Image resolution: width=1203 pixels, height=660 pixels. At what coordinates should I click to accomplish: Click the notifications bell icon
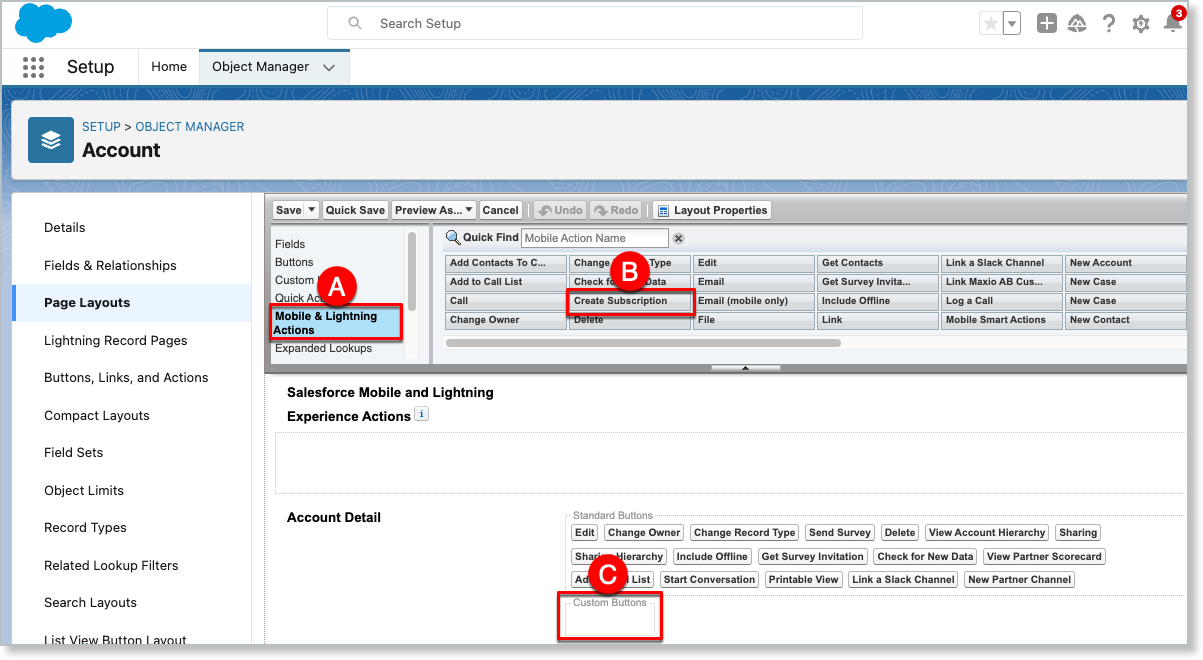coord(1173,24)
